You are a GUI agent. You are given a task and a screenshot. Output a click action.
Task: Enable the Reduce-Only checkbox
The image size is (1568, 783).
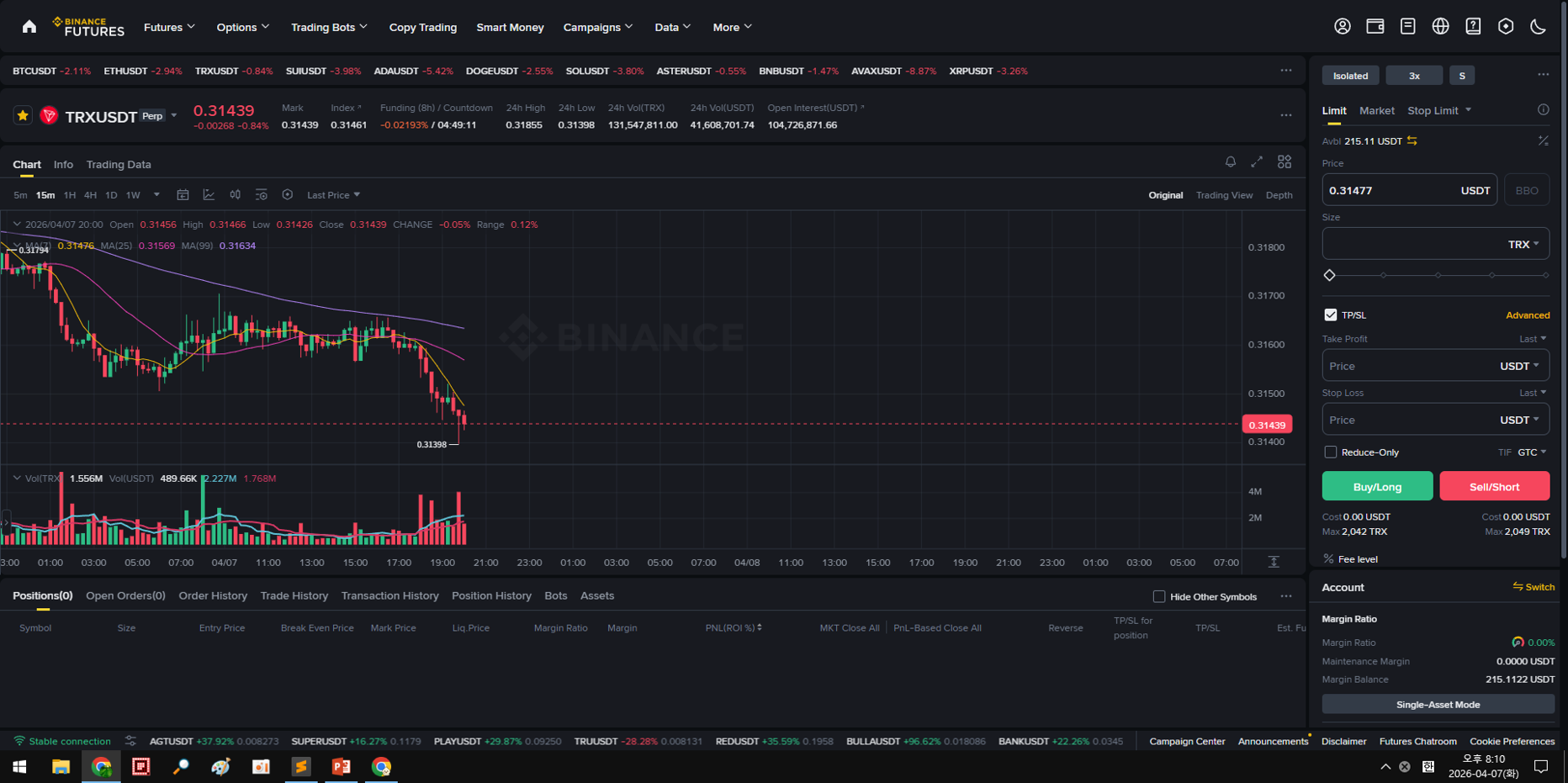(1330, 452)
